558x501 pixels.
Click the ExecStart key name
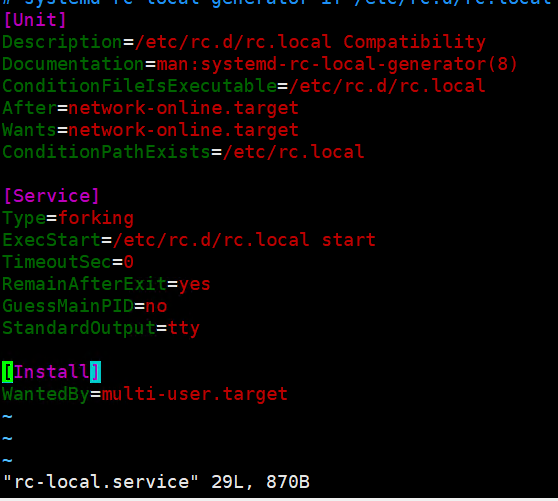pos(52,240)
